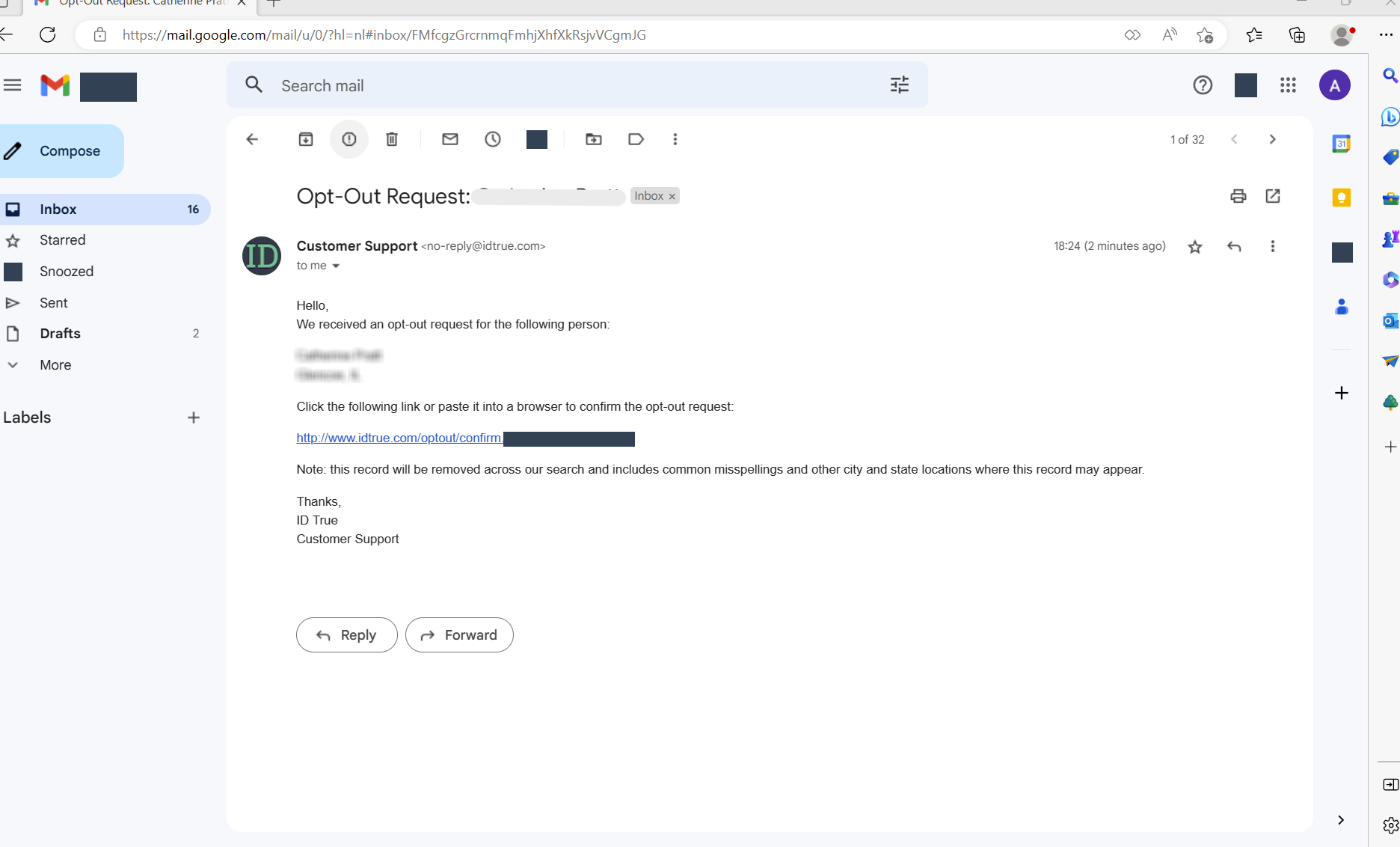Open the idtrue optout confirm link

399,438
